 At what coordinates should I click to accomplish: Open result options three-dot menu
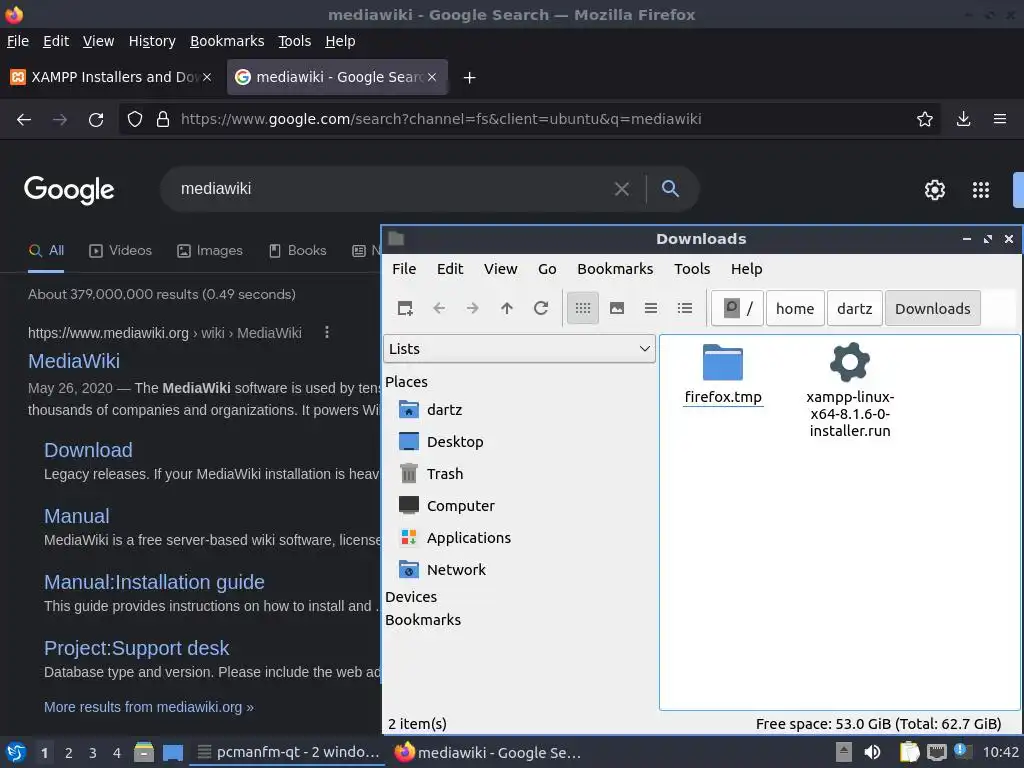pos(327,333)
